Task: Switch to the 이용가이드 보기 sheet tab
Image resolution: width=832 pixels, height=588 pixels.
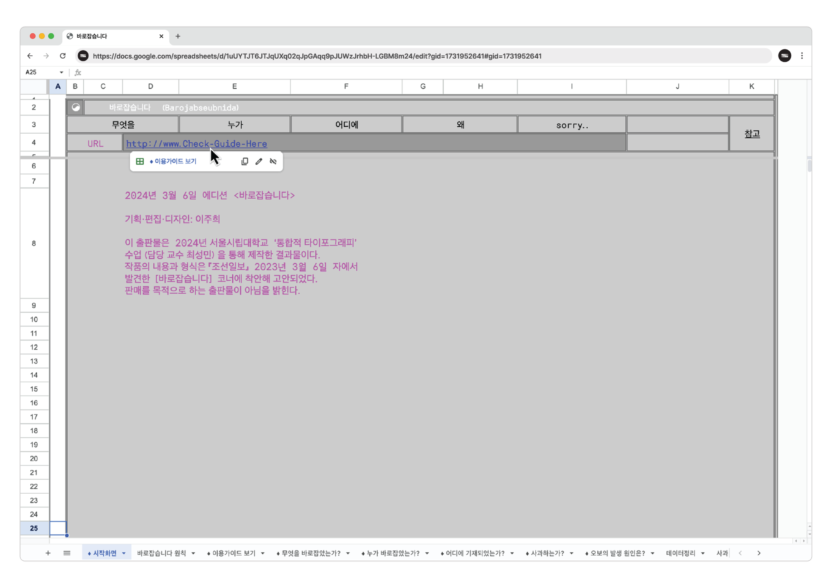Action: pyautogui.click(x=230, y=553)
